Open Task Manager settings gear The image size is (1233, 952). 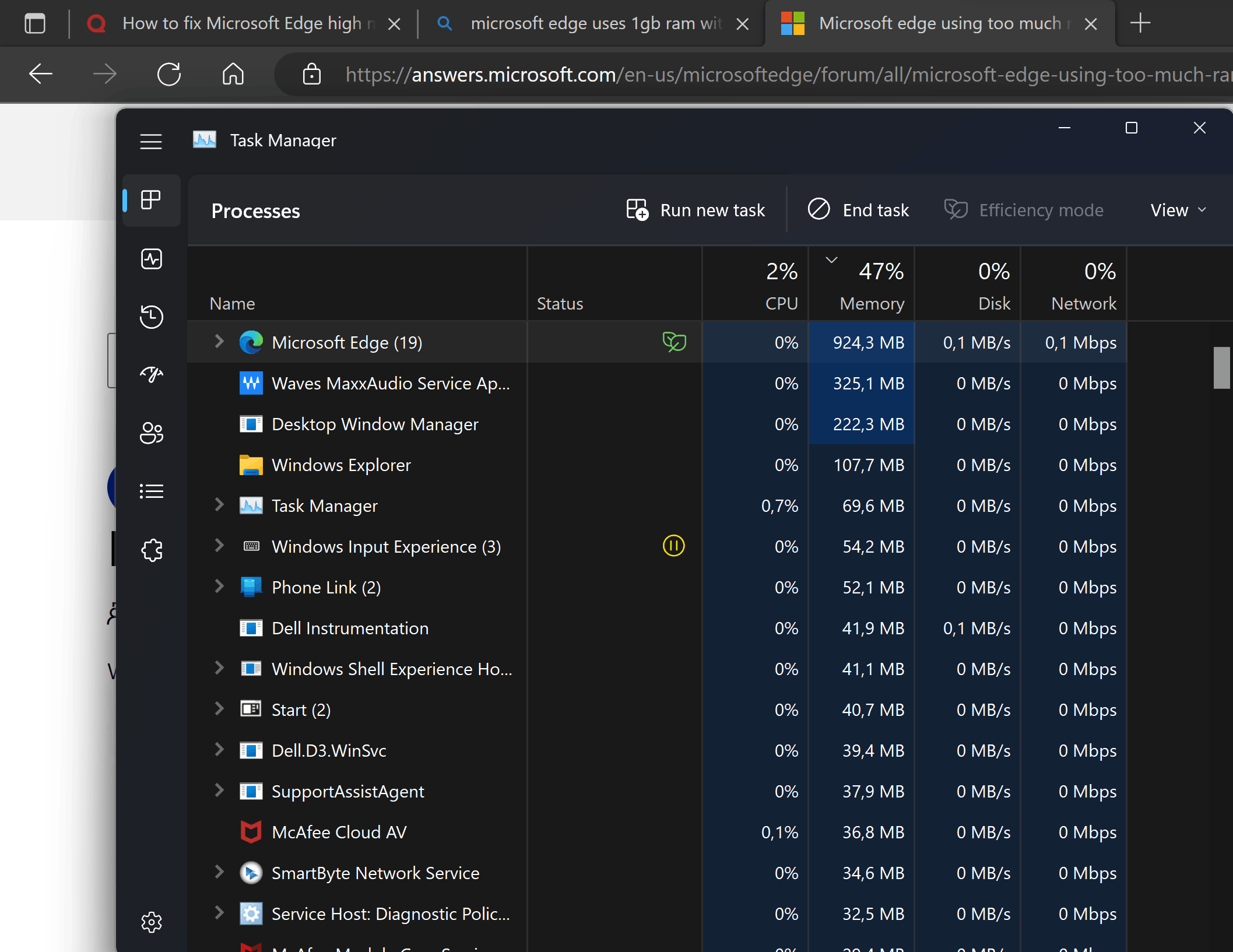pos(152,922)
